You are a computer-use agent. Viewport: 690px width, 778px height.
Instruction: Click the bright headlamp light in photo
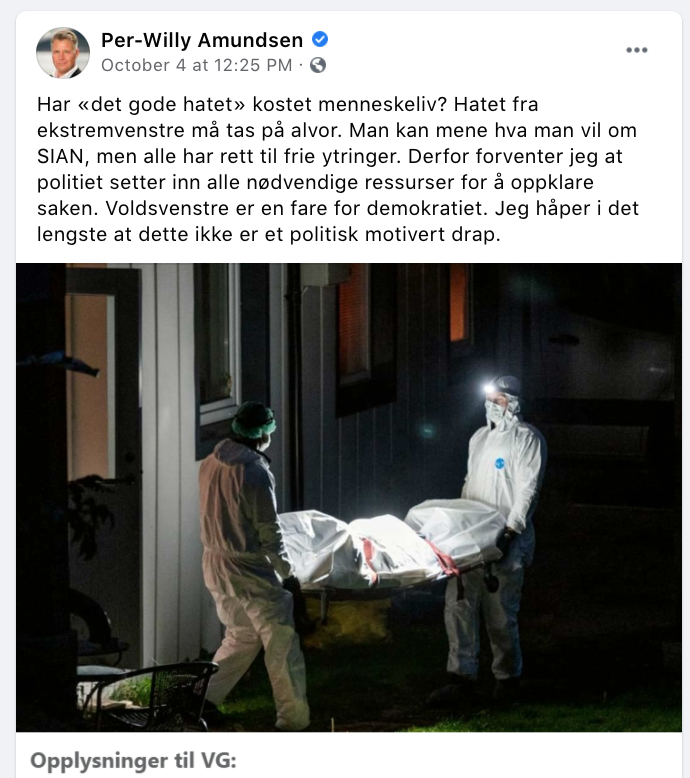[x=490, y=388]
